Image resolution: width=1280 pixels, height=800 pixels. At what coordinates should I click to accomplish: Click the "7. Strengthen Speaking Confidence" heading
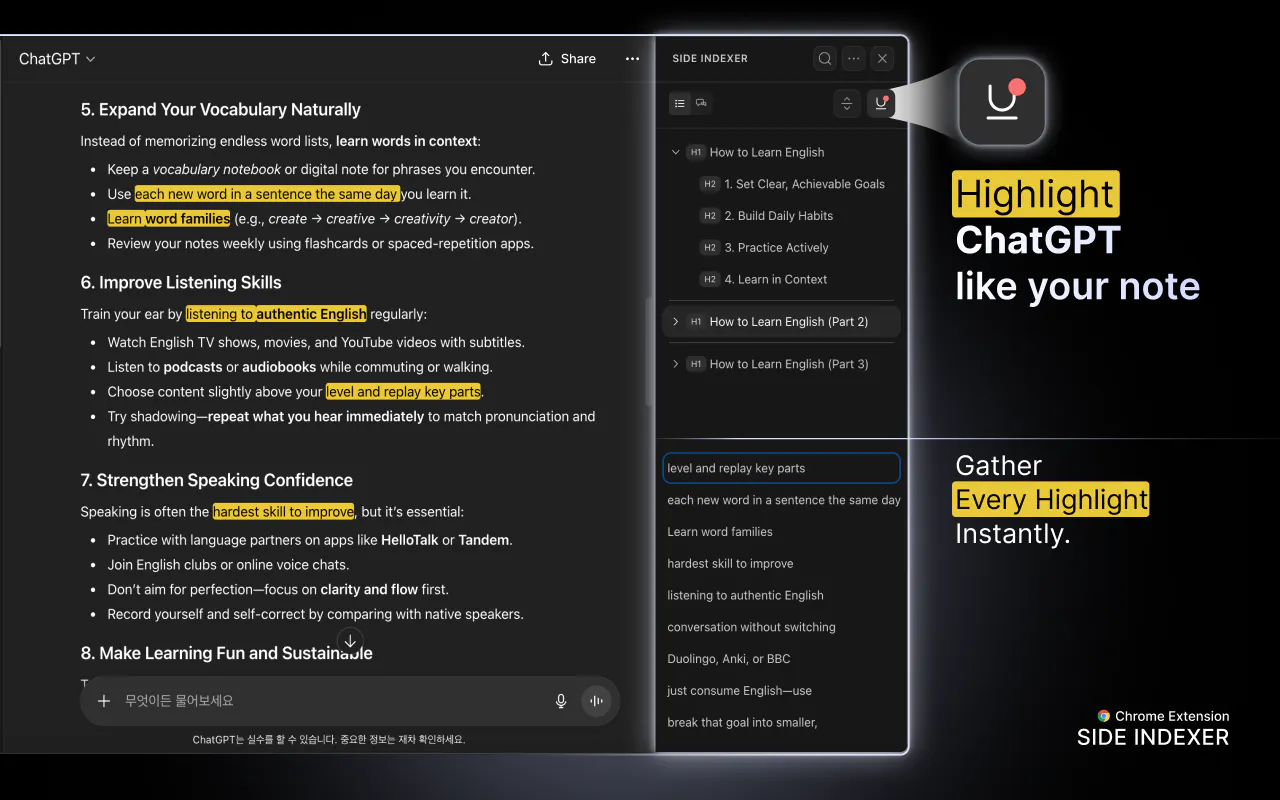pos(216,481)
